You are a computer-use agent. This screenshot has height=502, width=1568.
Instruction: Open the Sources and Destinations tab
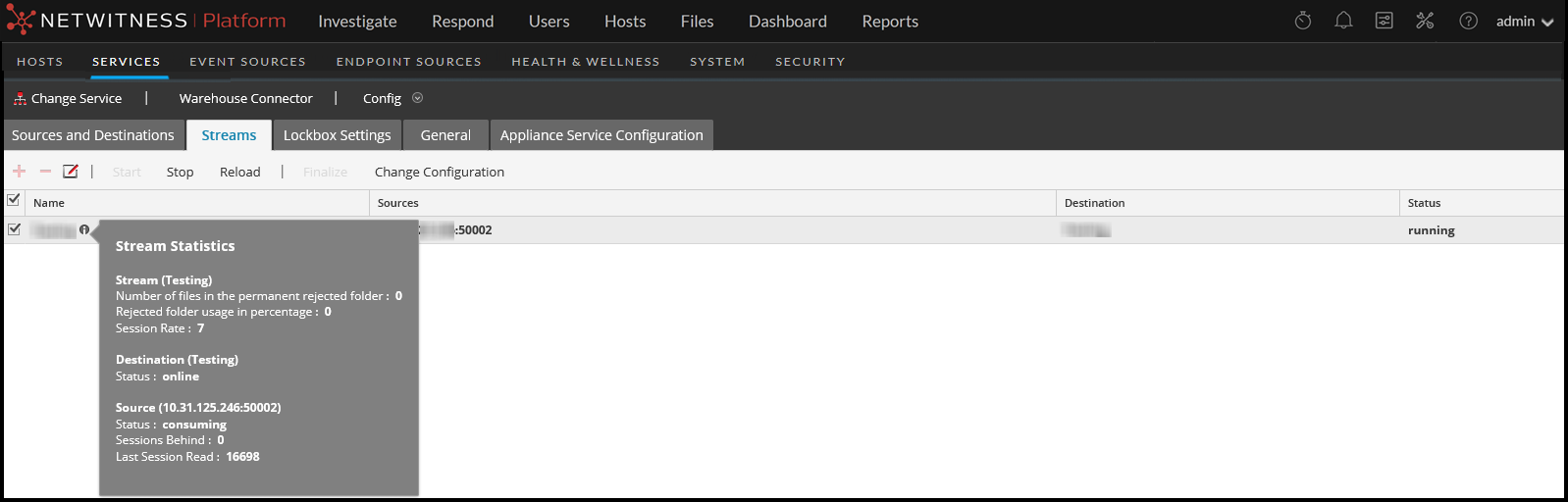93,135
